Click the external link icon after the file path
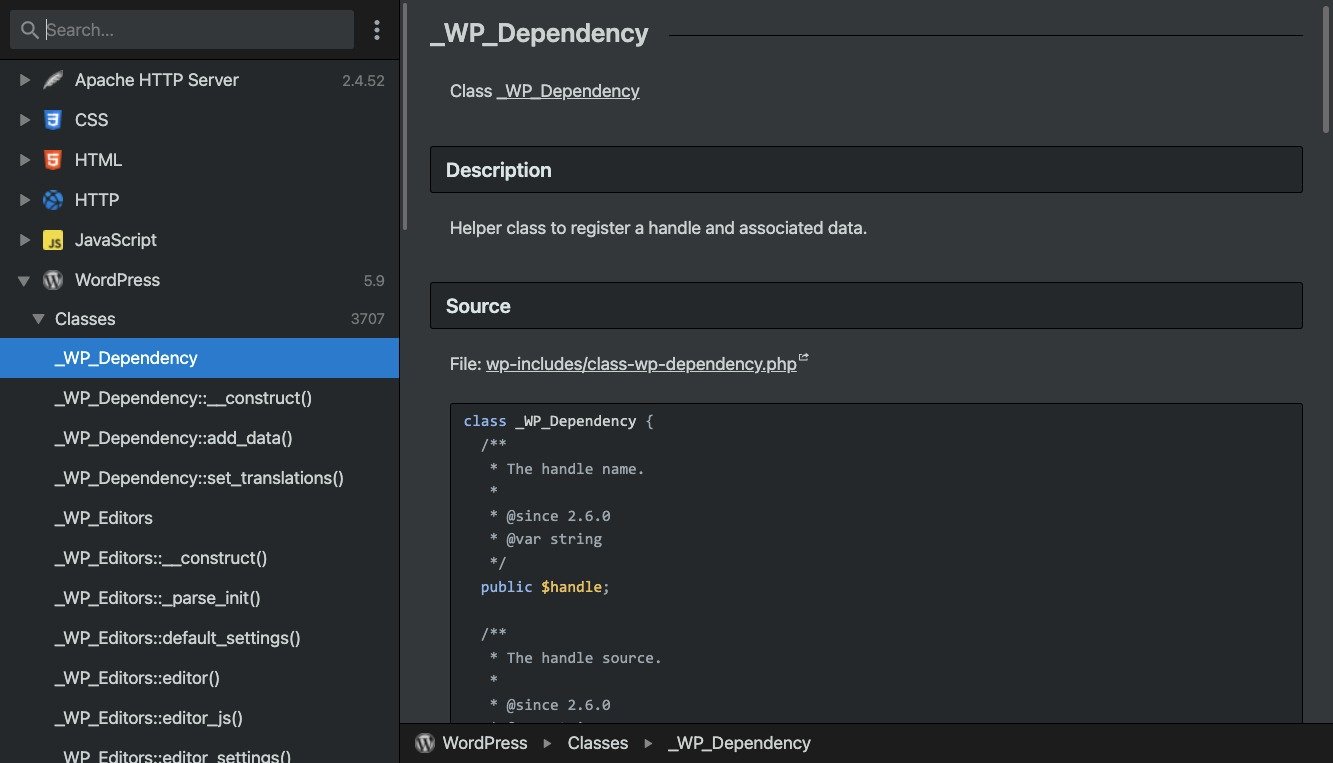1333x763 pixels. point(804,356)
